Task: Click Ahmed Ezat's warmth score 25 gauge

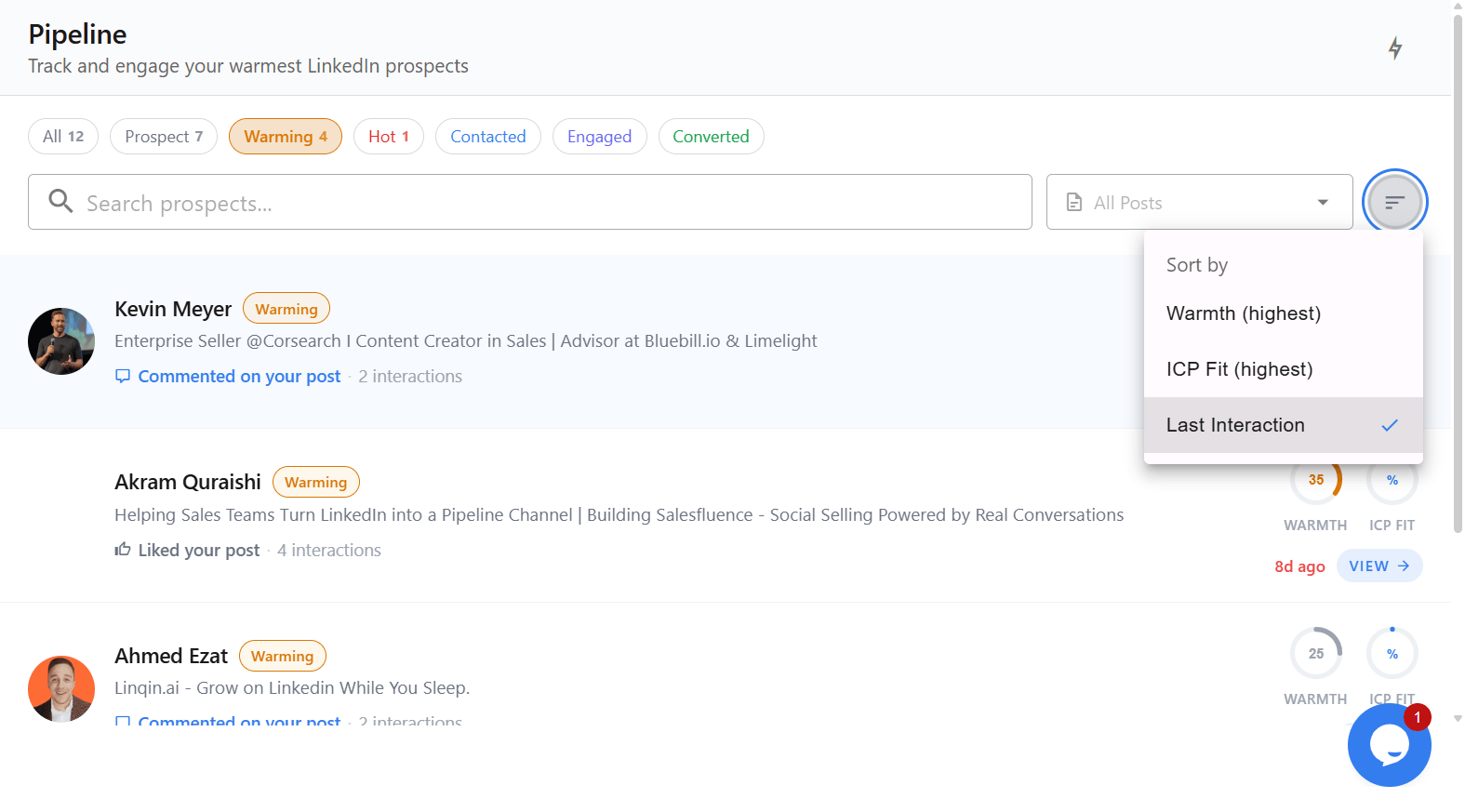Action: pyautogui.click(x=1316, y=653)
